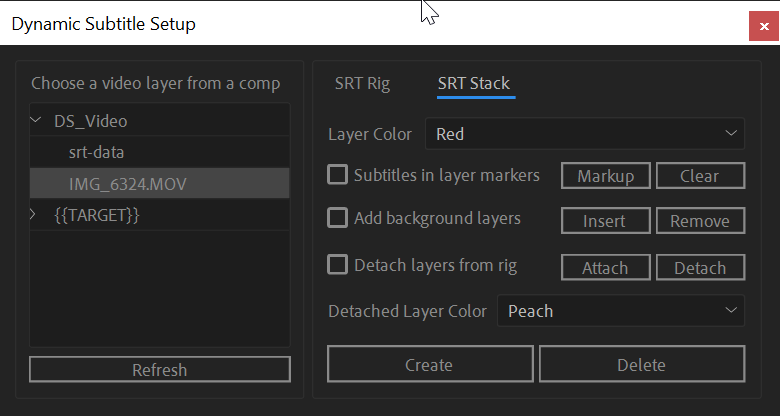Click the Insert button
The image size is (780, 416).
(x=605, y=220)
